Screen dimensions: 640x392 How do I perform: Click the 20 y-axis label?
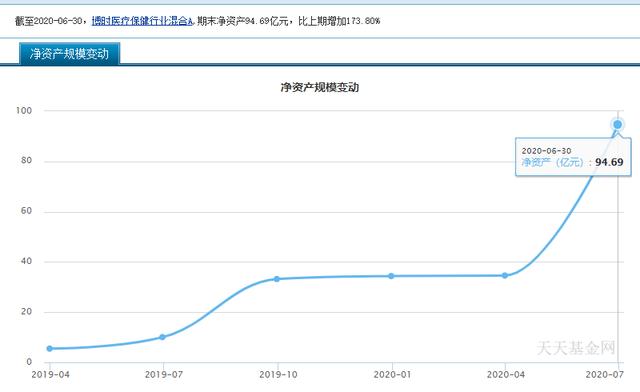[26, 312]
